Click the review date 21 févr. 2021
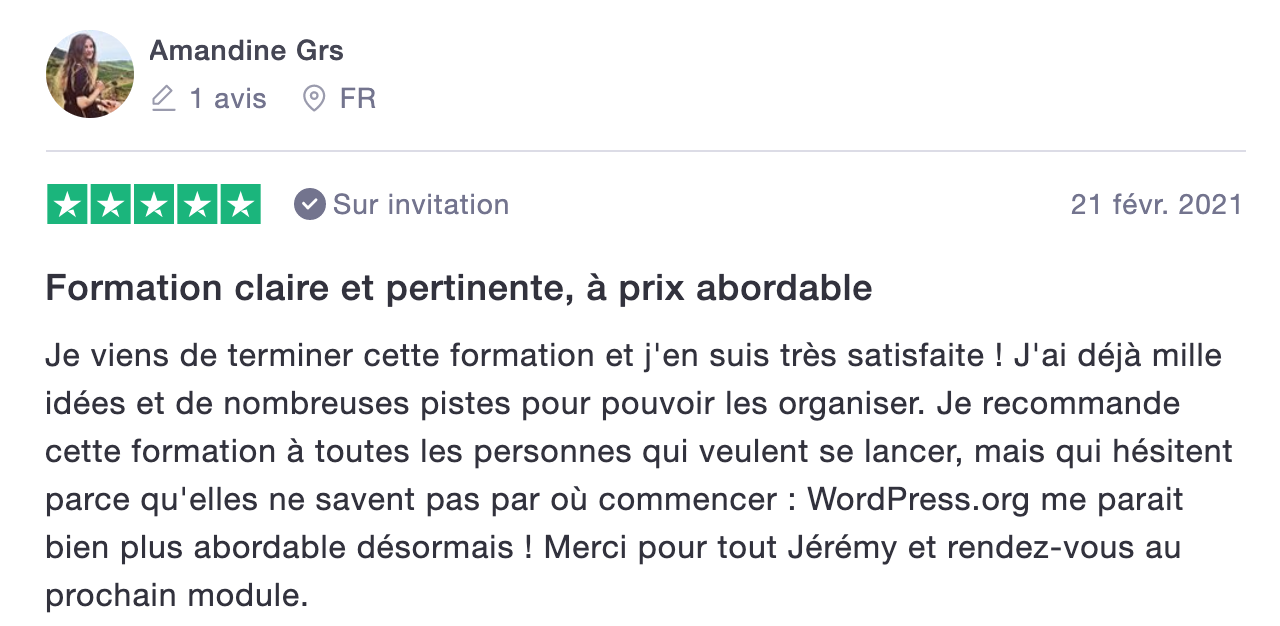 1156,205
